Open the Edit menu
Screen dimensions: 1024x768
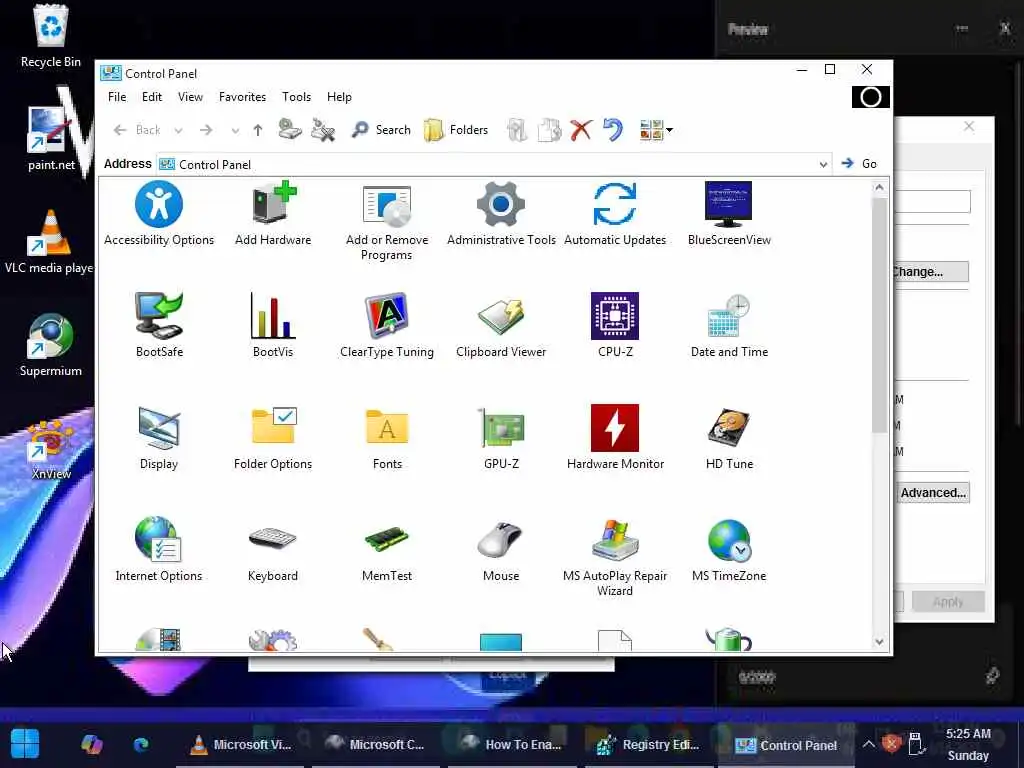(152, 97)
